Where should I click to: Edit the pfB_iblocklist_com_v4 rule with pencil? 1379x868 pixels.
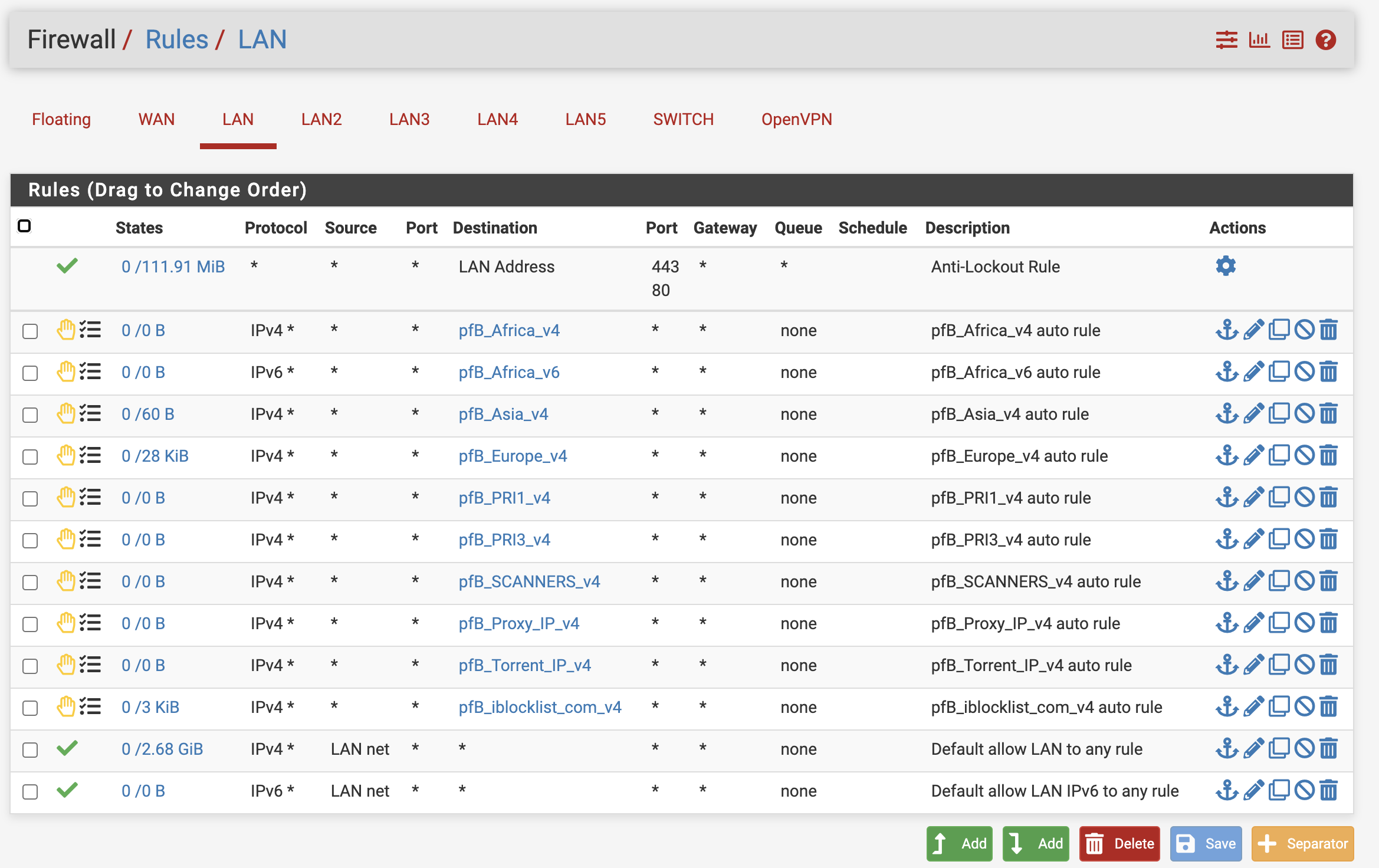(1253, 706)
